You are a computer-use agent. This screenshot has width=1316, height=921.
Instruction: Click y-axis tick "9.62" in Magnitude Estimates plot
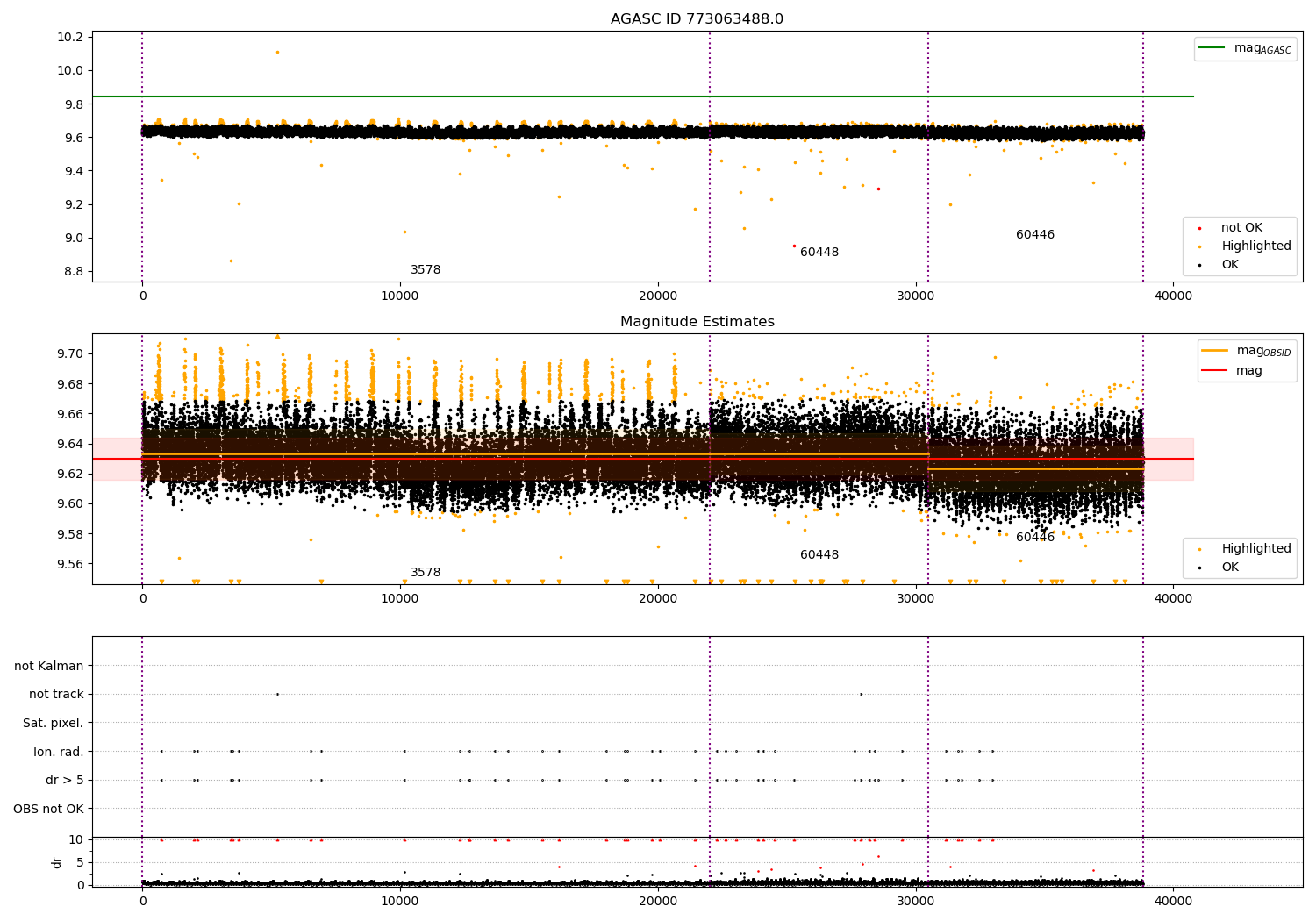(70, 475)
